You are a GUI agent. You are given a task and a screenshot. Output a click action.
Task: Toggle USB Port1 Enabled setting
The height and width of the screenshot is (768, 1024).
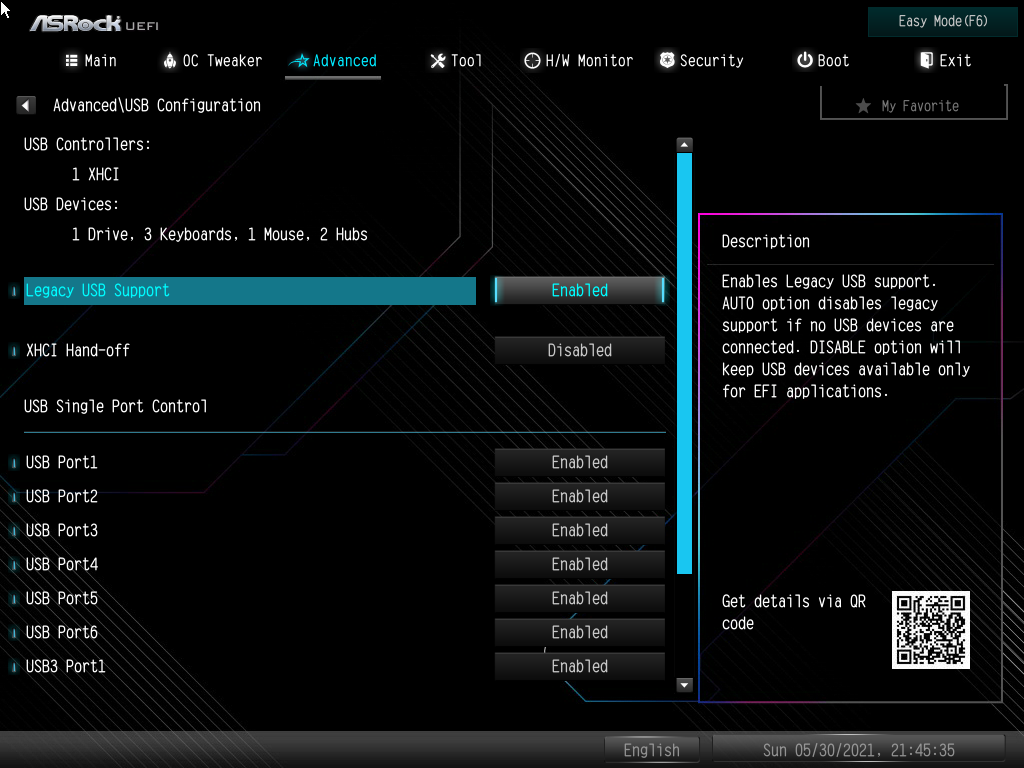click(579, 462)
